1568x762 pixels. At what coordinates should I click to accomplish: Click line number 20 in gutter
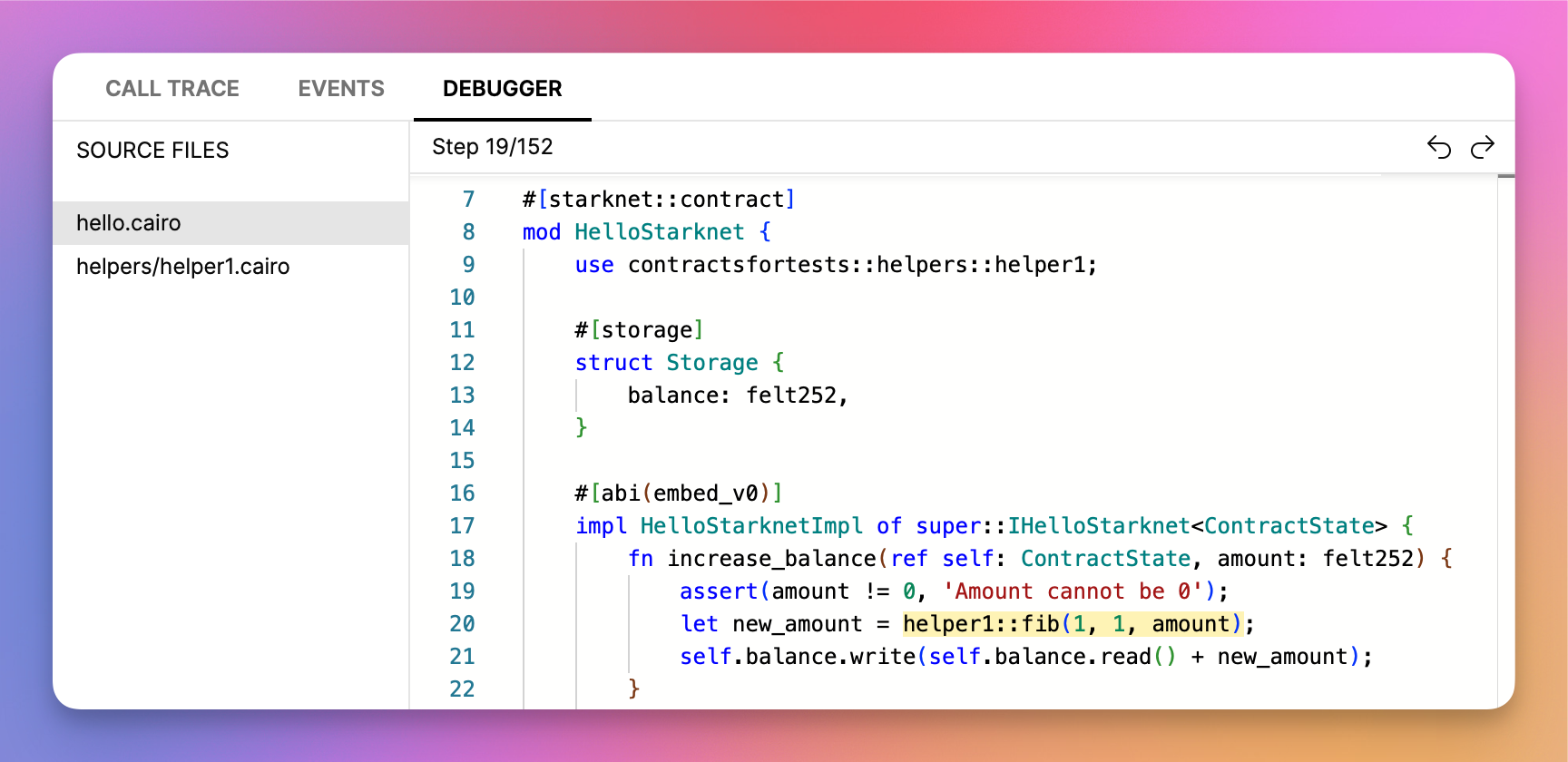pyautogui.click(x=462, y=624)
